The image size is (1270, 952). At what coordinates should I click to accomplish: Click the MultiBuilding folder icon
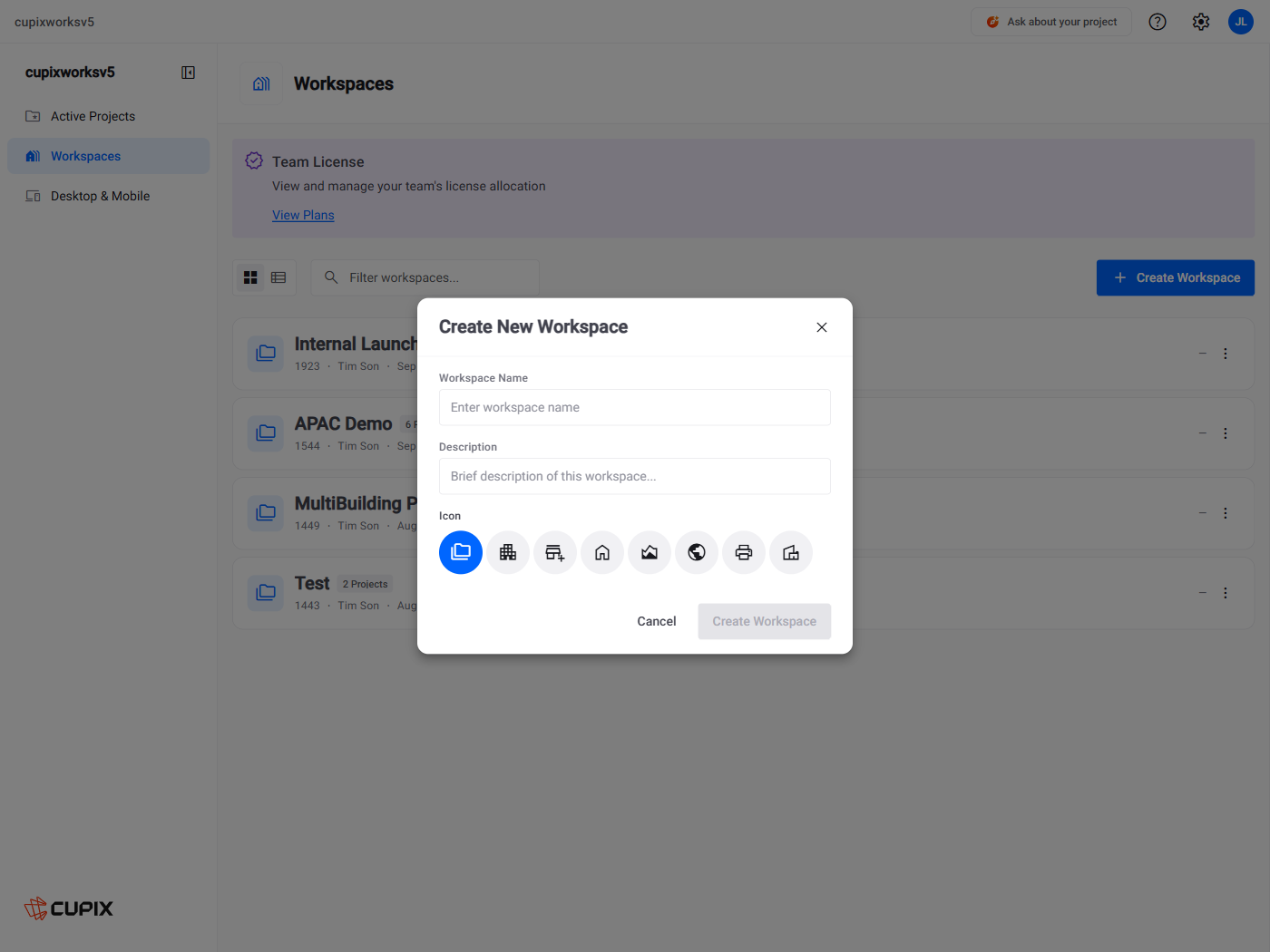click(x=266, y=513)
